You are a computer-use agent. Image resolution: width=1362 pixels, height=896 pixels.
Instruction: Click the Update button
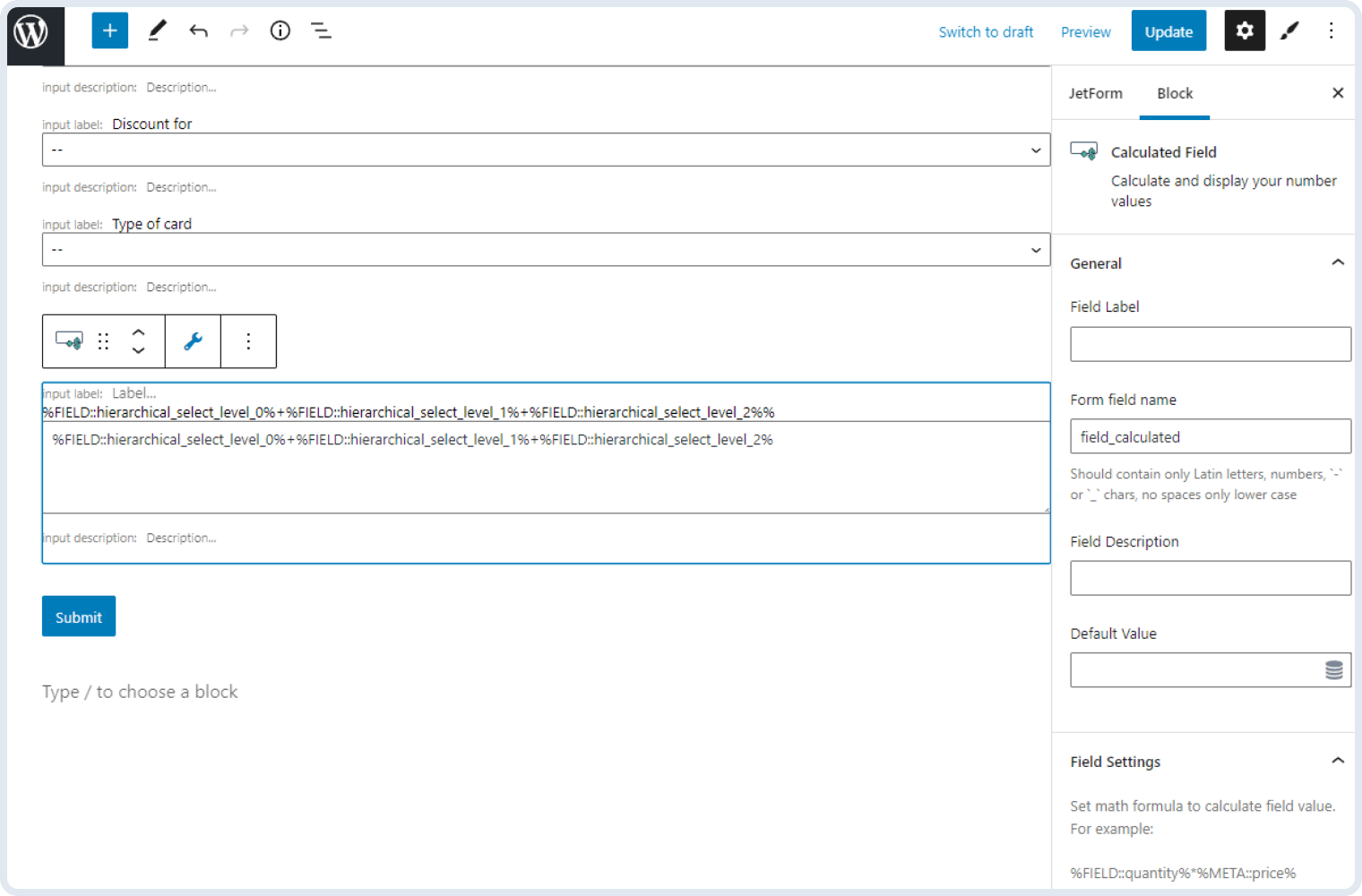click(x=1168, y=30)
